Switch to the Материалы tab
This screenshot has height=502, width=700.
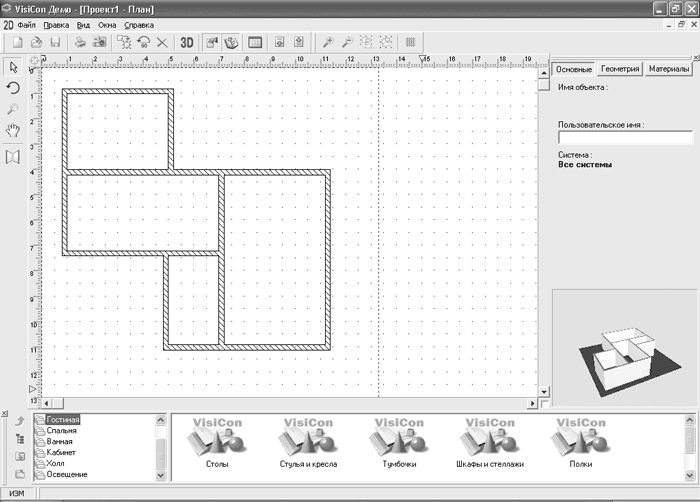667,70
